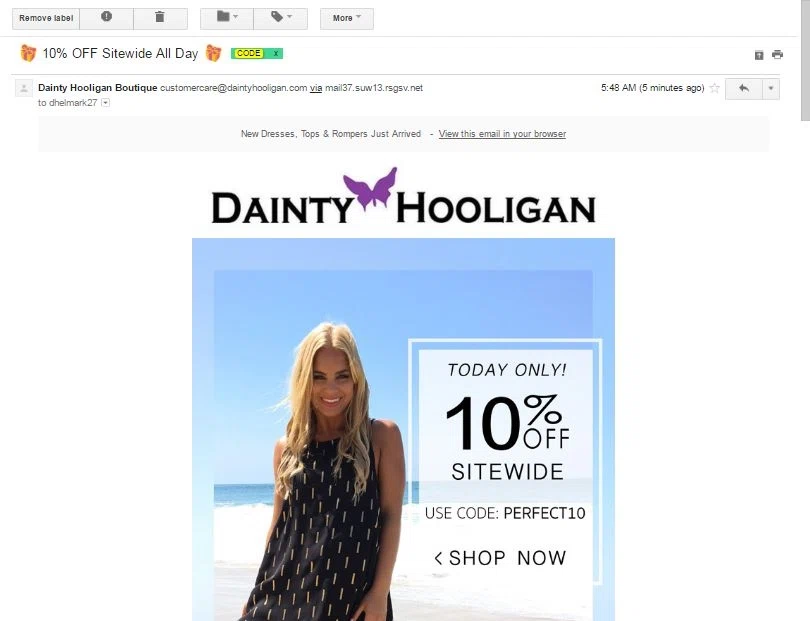Screen dimensions: 810x621
Task: Click sender's profile avatar icon
Action: (24, 88)
